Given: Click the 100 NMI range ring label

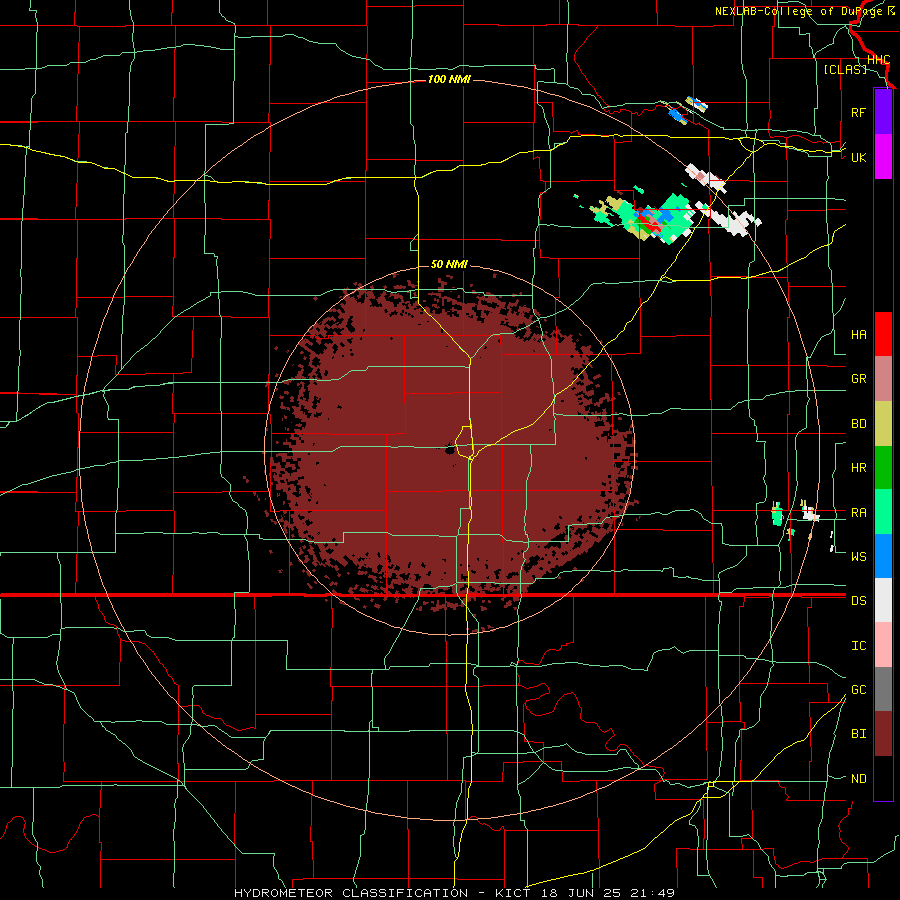Looking at the screenshot, I should pyautogui.click(x=449, y=79).
